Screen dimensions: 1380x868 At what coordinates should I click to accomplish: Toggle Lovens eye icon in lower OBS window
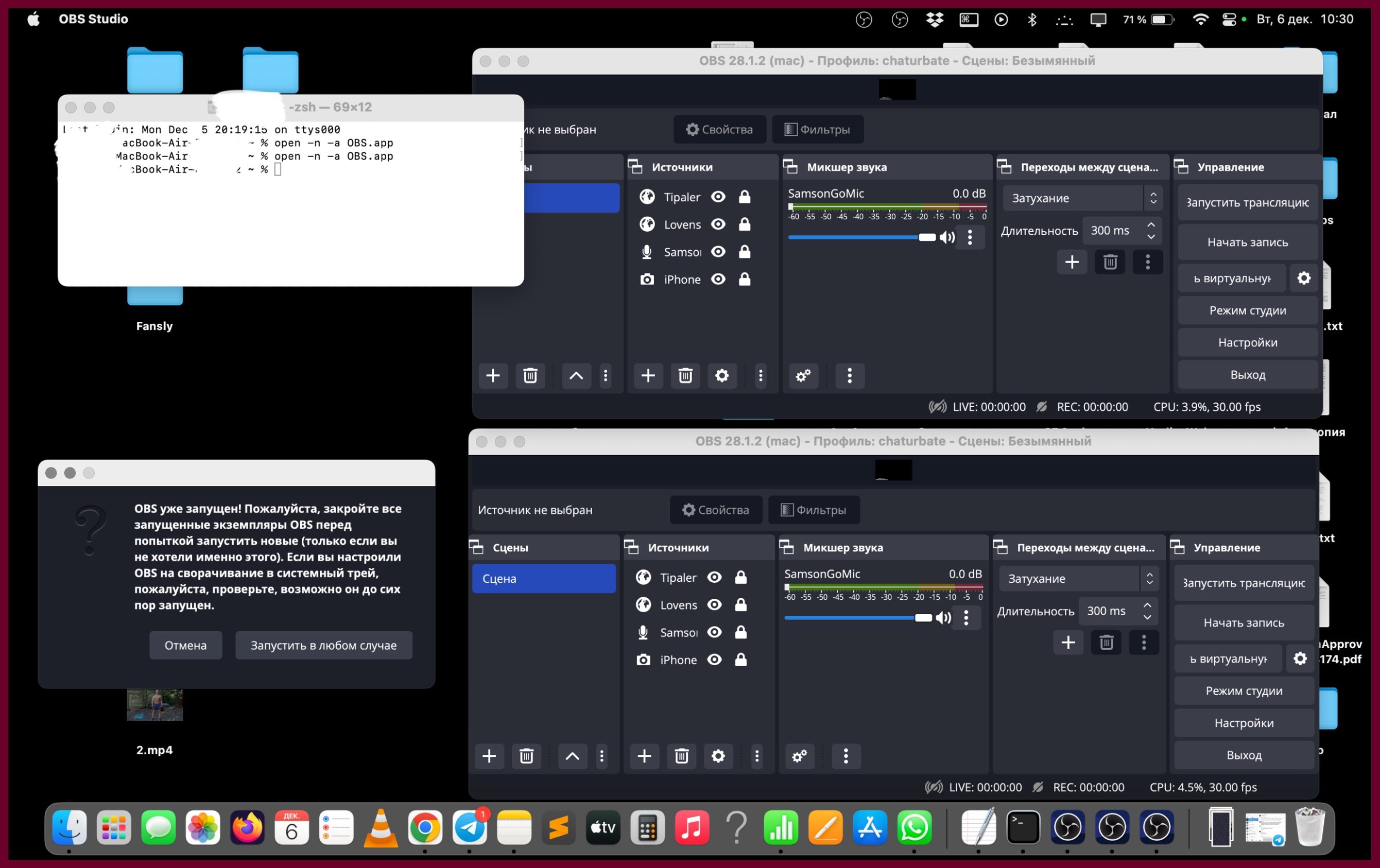[x=714, y=604]
